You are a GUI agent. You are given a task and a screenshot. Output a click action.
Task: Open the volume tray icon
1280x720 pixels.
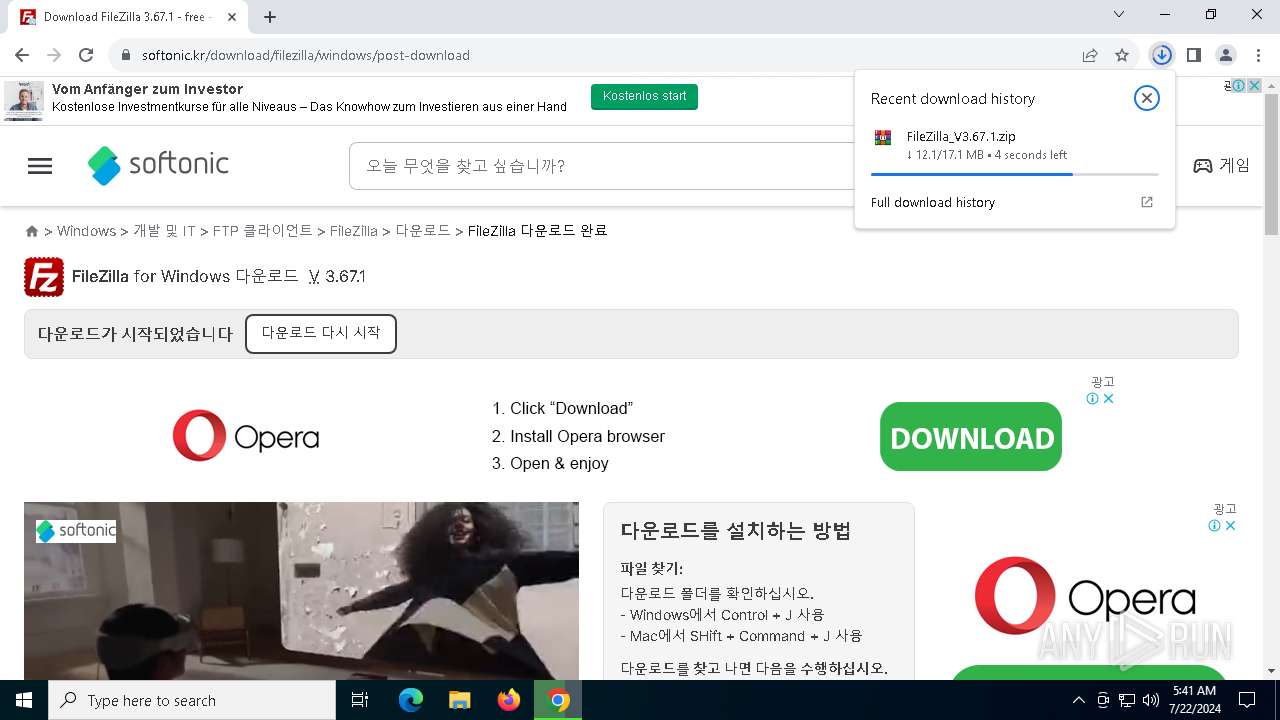tap(1151, 700)
